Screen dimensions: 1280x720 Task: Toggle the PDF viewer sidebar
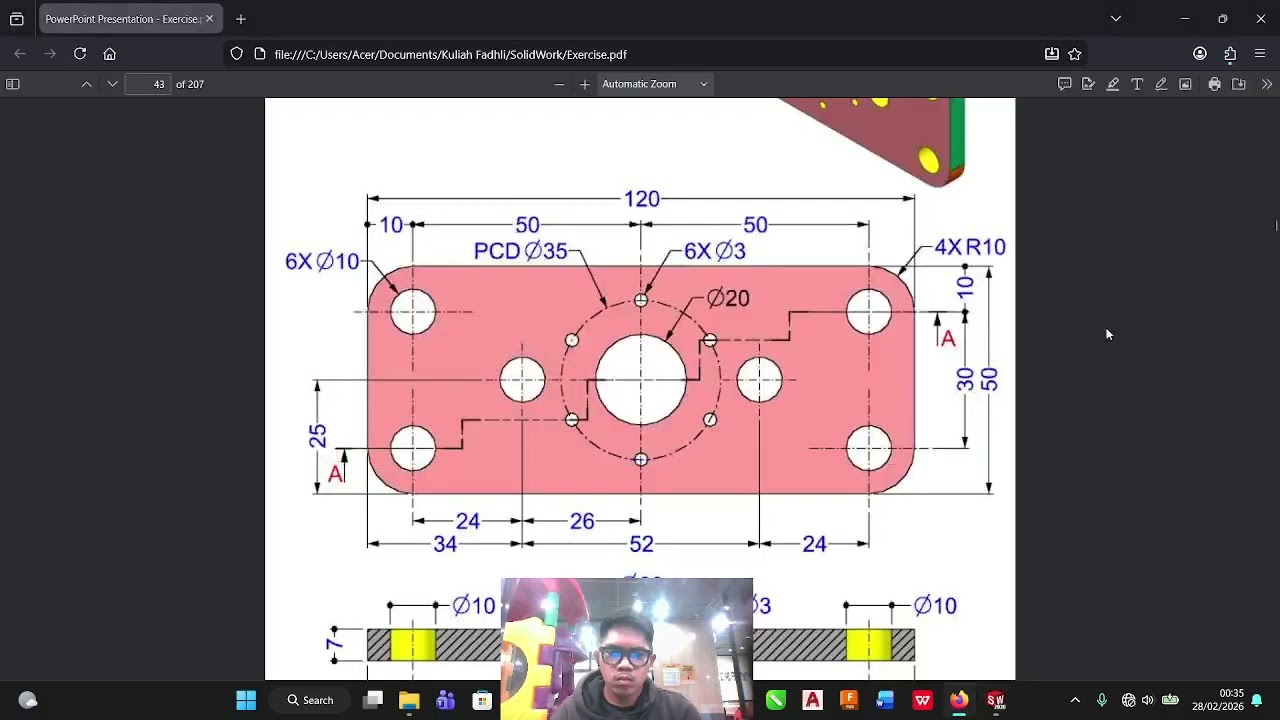(13, 84)
